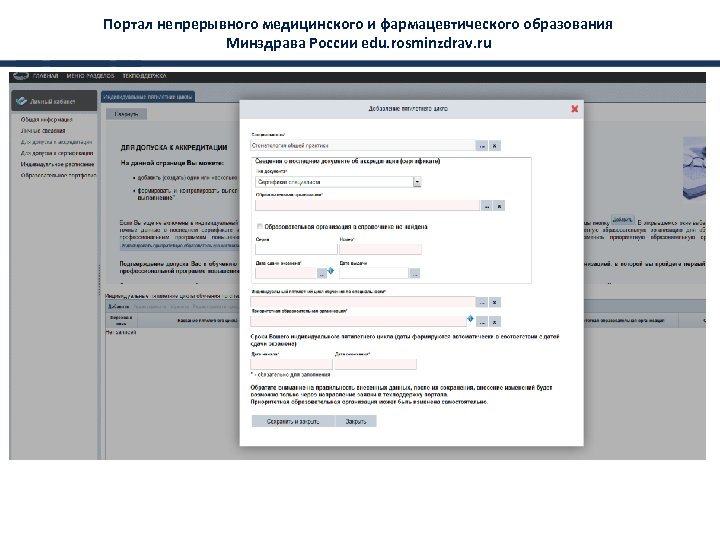The height and width of the screenshot is (540, 720).
Task: Open five-year cycle lookup ellipsis button
Action: [481, 302]
